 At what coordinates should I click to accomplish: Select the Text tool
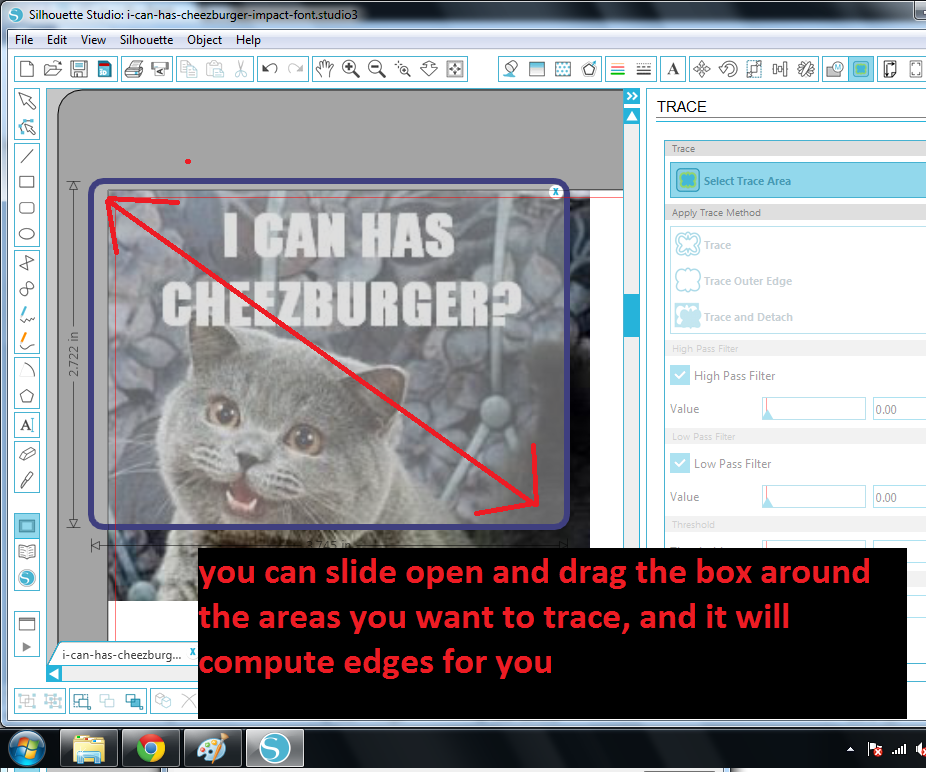click(x=26, y=424)
